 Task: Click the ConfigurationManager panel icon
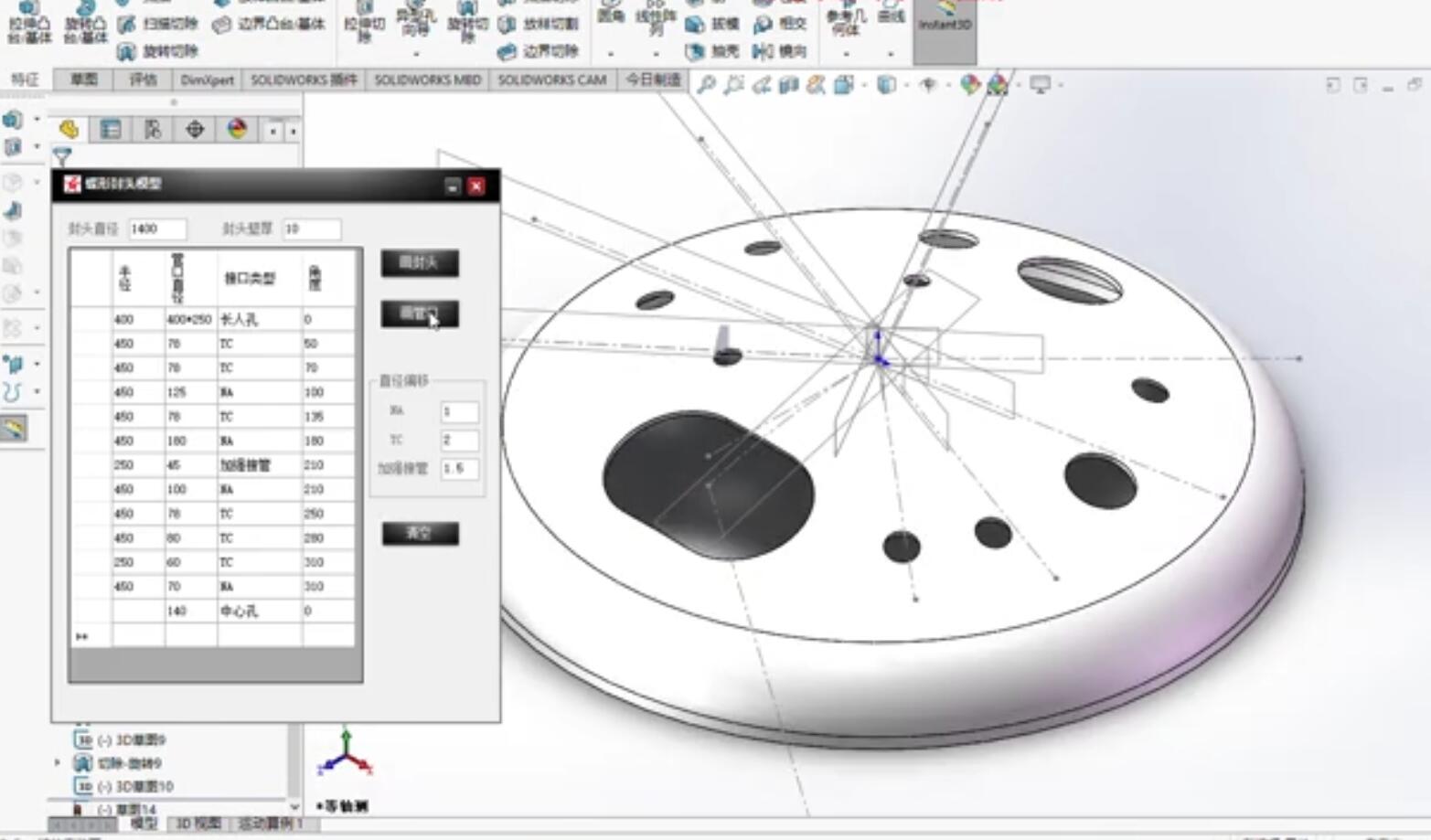tap(153, 130)
